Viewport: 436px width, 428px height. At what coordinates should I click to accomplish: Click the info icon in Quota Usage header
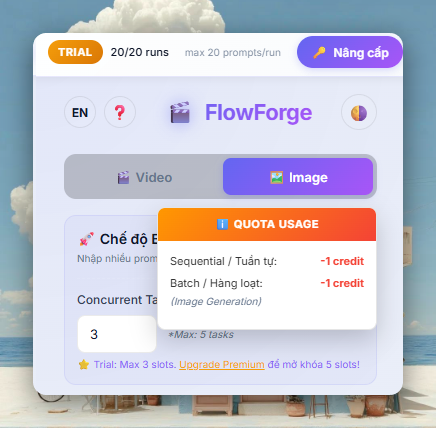(x=222, y=224)
